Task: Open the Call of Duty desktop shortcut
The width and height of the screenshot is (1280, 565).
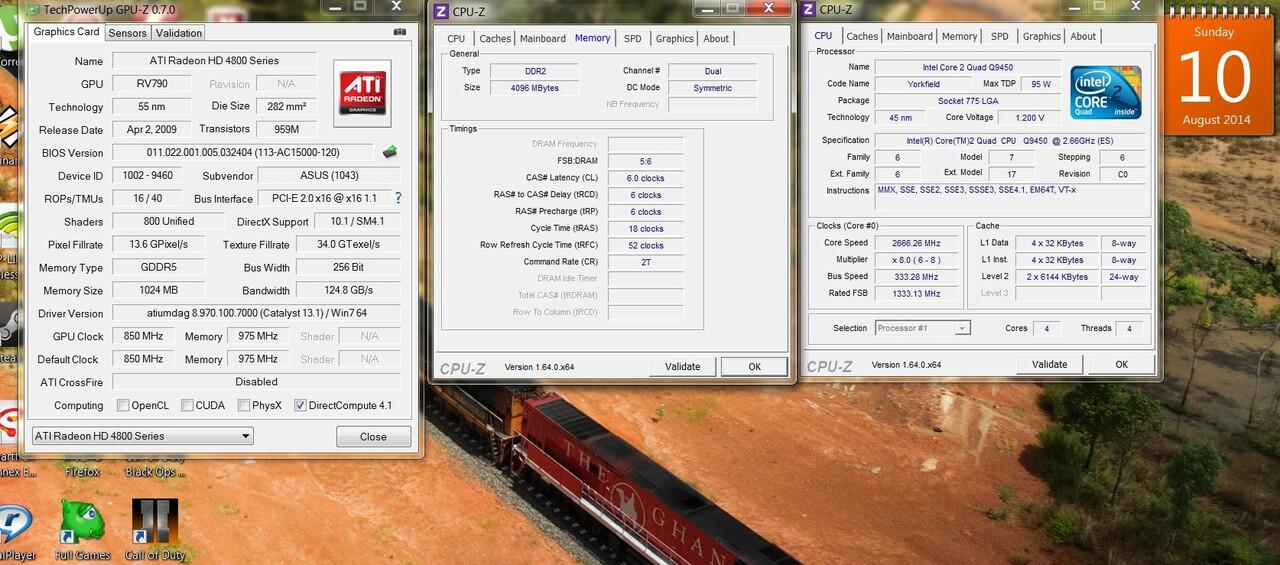Action: click(x=155, y=530)
